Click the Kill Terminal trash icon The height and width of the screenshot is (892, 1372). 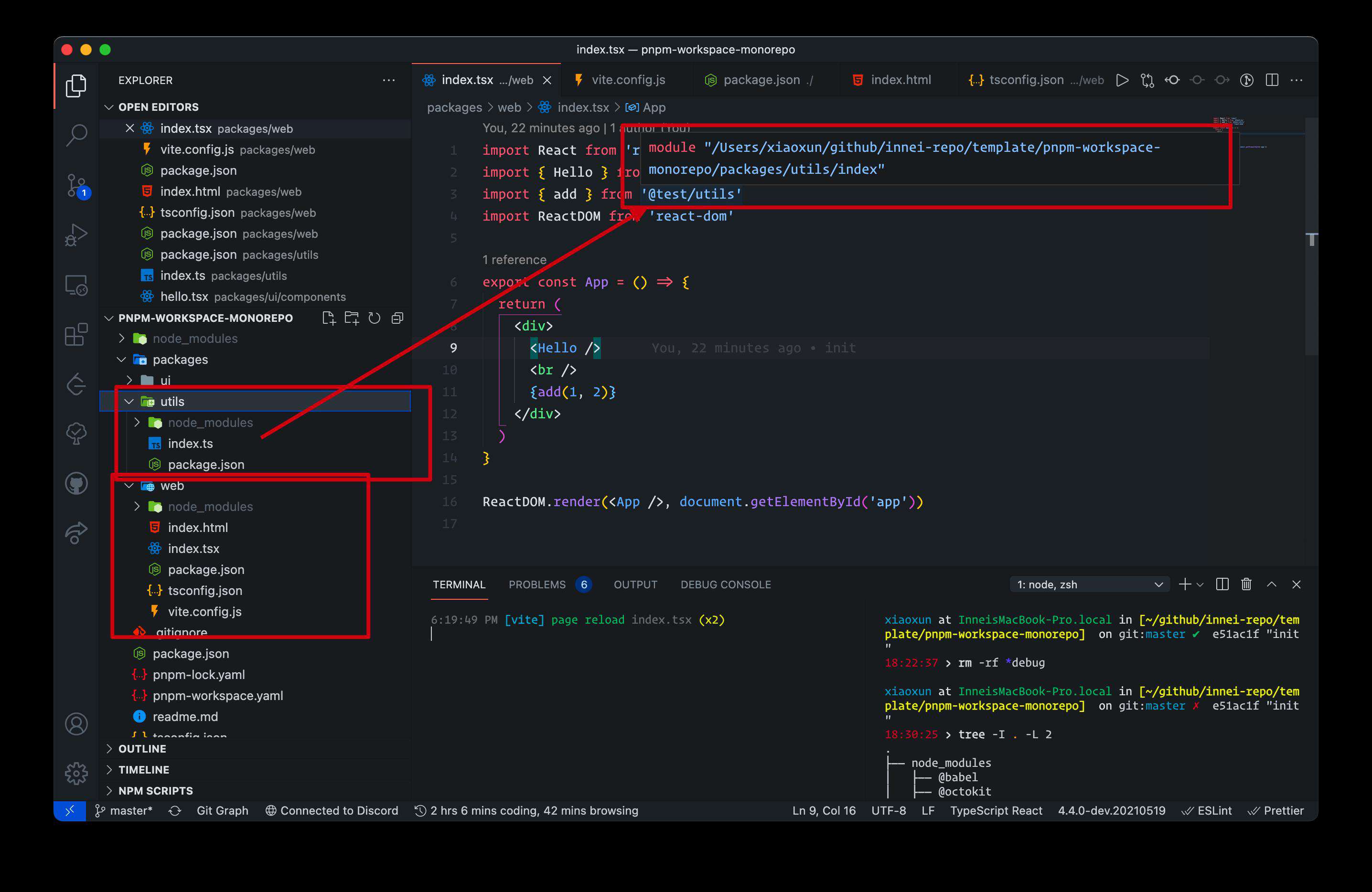pyautogui.click(x=1246, y=584)
